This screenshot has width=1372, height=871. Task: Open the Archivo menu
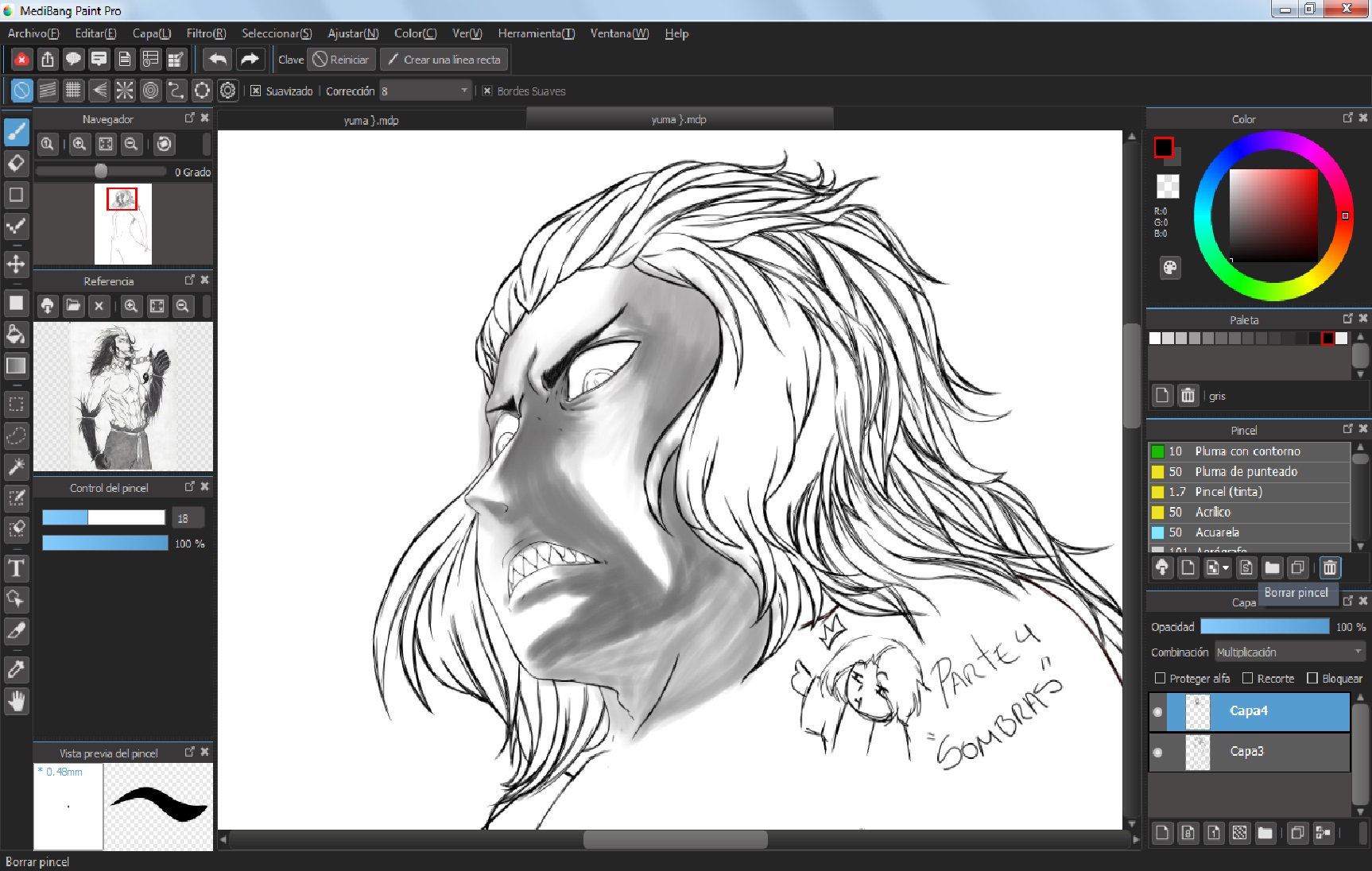point(33,33)
